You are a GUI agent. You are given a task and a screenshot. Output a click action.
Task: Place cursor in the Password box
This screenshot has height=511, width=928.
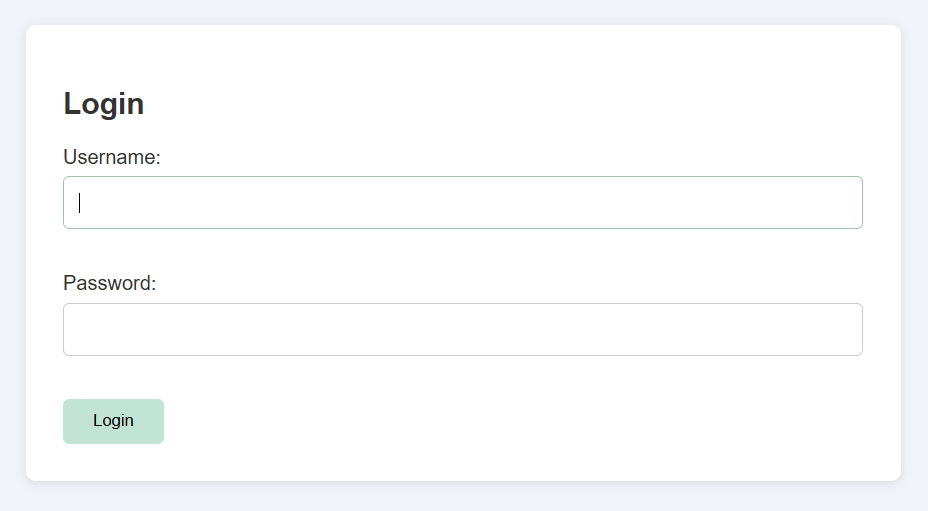coord(462,330)
